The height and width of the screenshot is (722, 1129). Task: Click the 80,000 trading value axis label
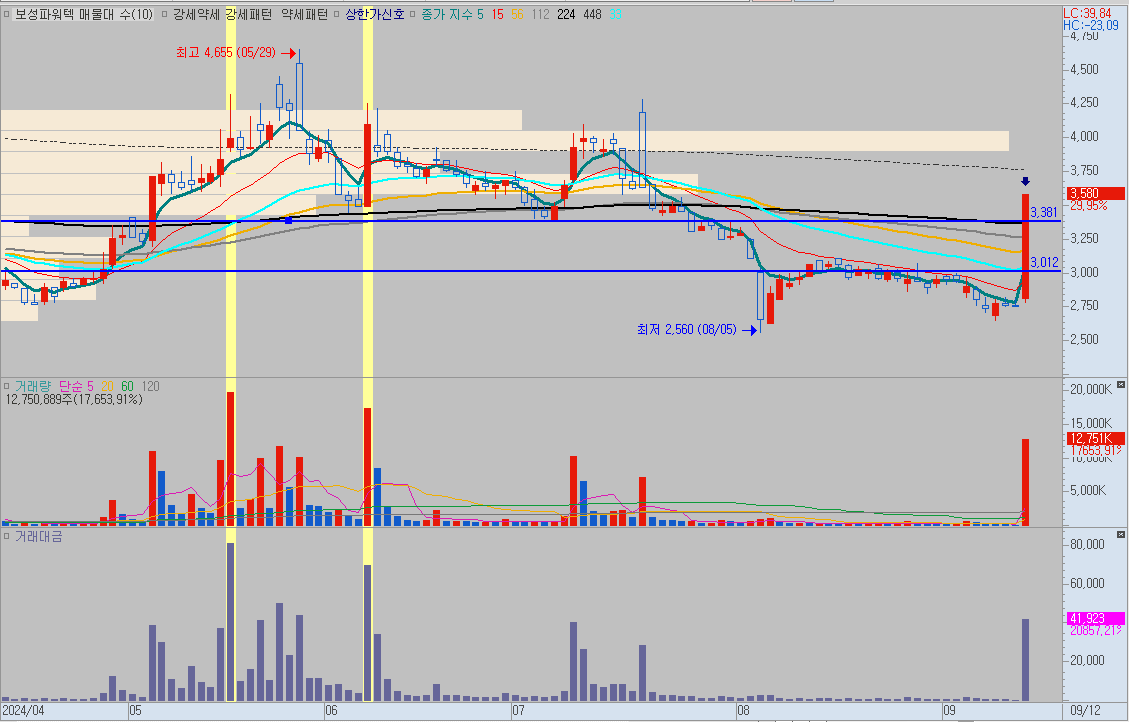1087,544
